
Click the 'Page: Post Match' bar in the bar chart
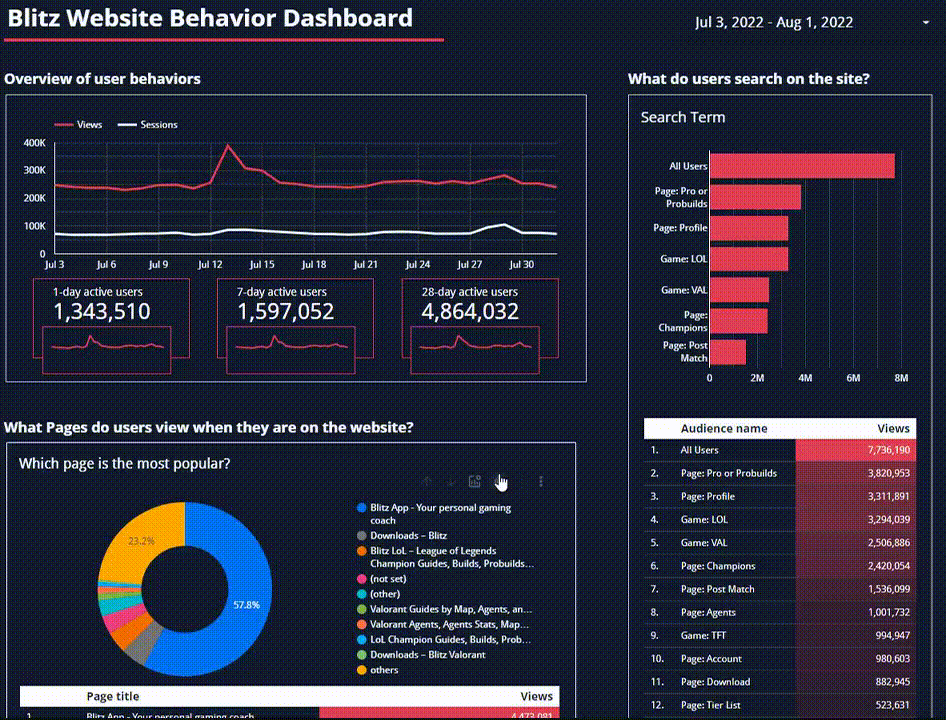point(728,352)
